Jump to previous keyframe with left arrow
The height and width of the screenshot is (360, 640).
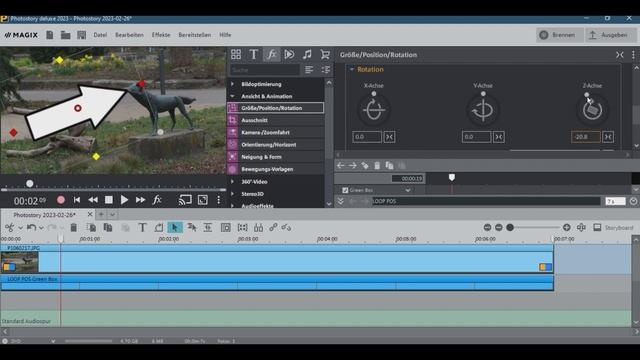(x=340, y=165)
